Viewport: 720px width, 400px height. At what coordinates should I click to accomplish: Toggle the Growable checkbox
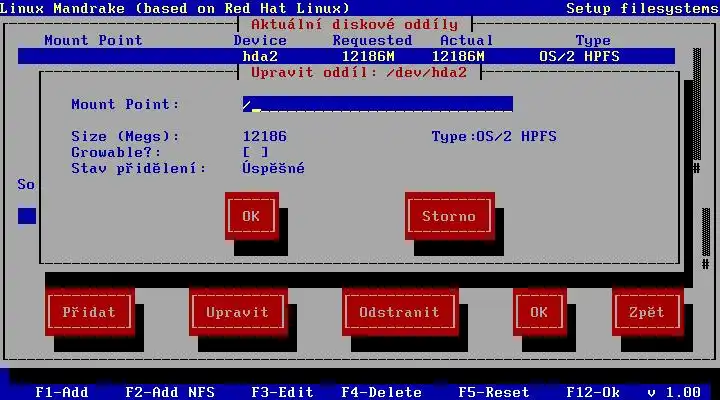tap(255, 152)
